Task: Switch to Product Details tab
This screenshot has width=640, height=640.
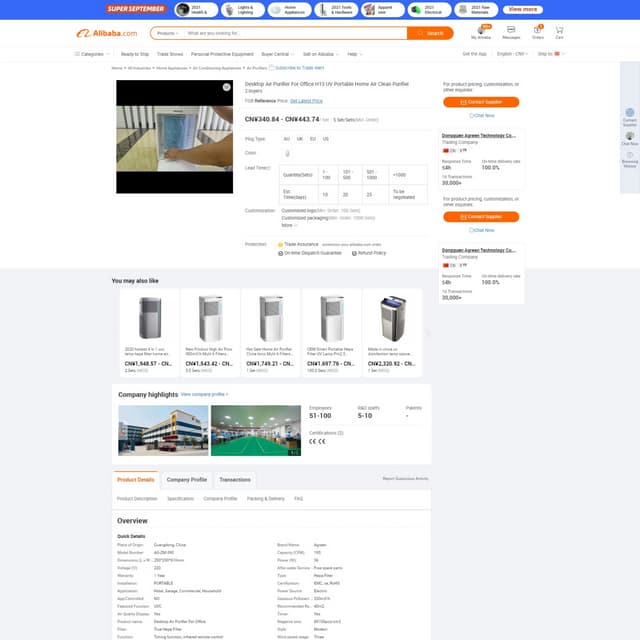Action: [136, 480]
